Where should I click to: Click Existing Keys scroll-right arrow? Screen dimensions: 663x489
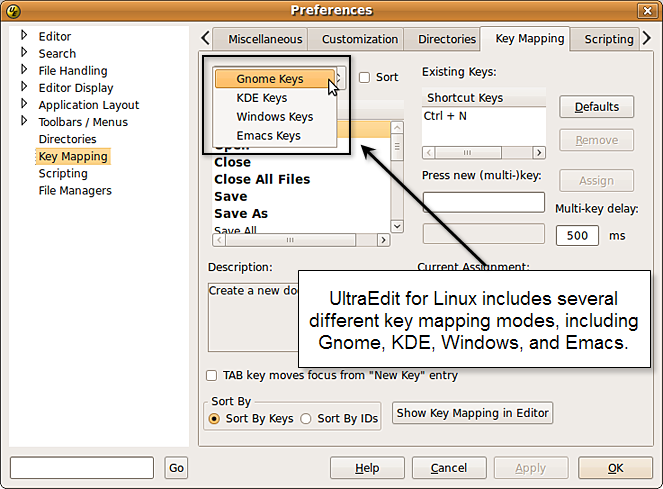pos(539,152)
